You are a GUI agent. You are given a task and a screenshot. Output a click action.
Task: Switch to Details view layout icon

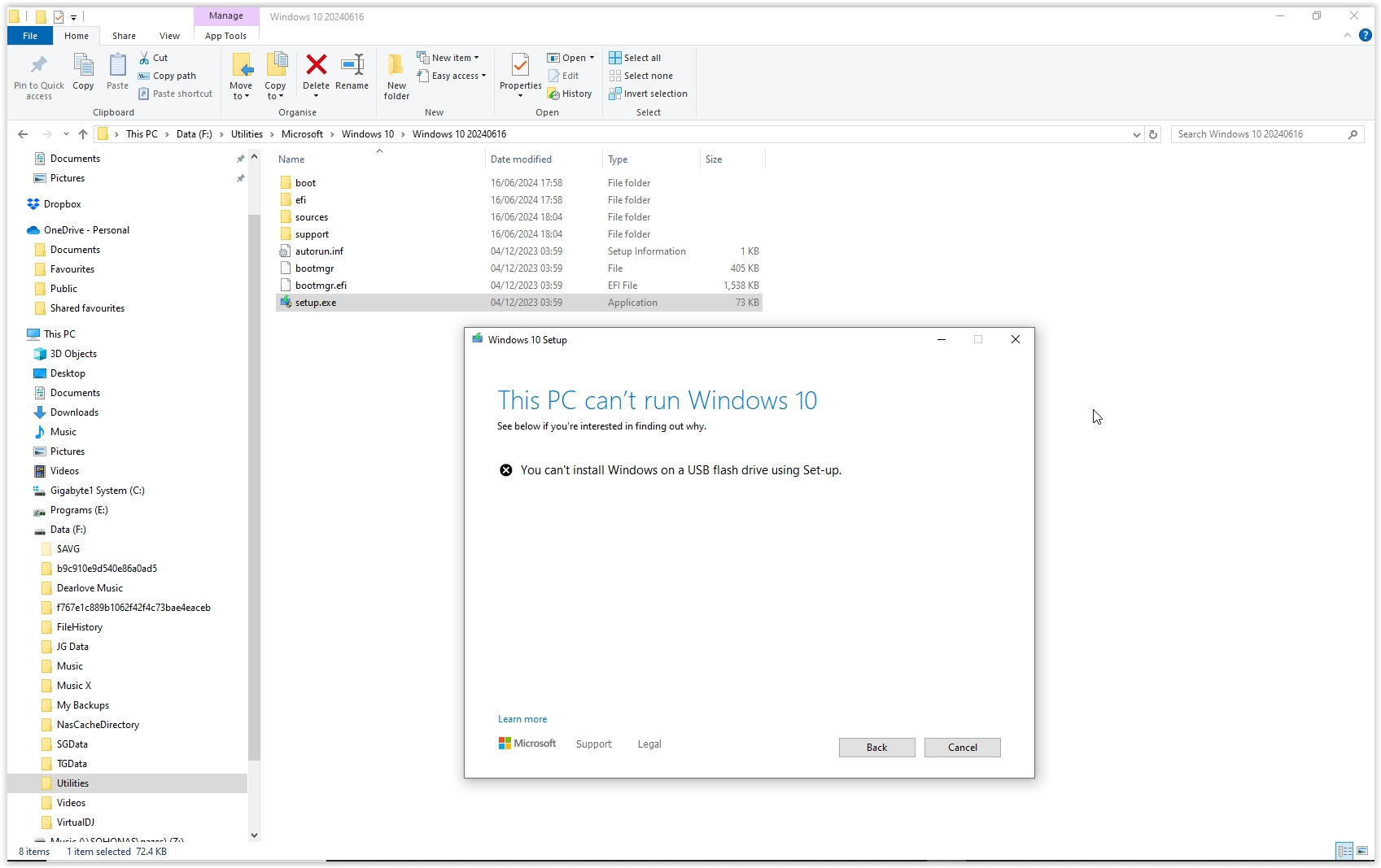[x=1344, y=851]
